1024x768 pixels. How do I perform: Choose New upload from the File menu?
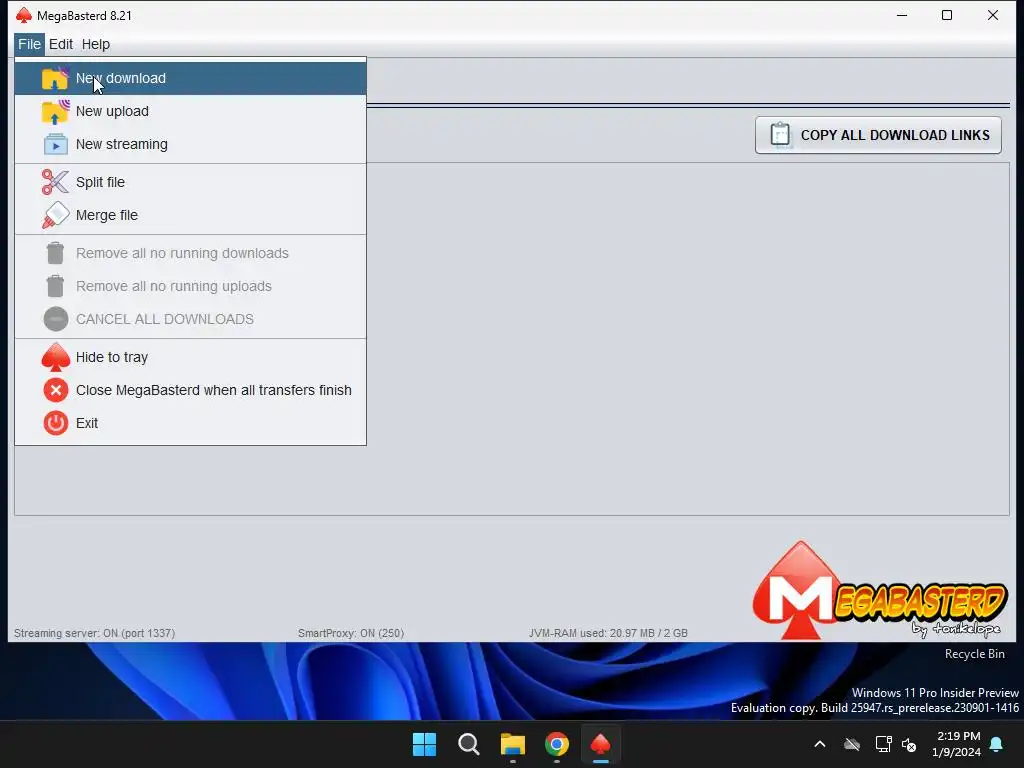(x=191, y=111)
